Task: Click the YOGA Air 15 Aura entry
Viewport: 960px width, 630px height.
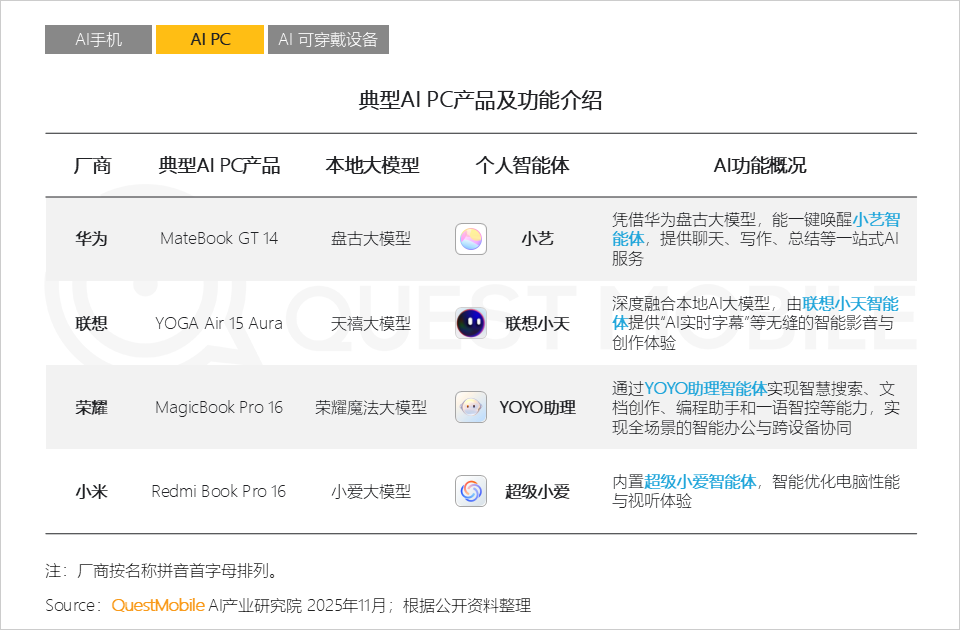Action: [218, 322]
